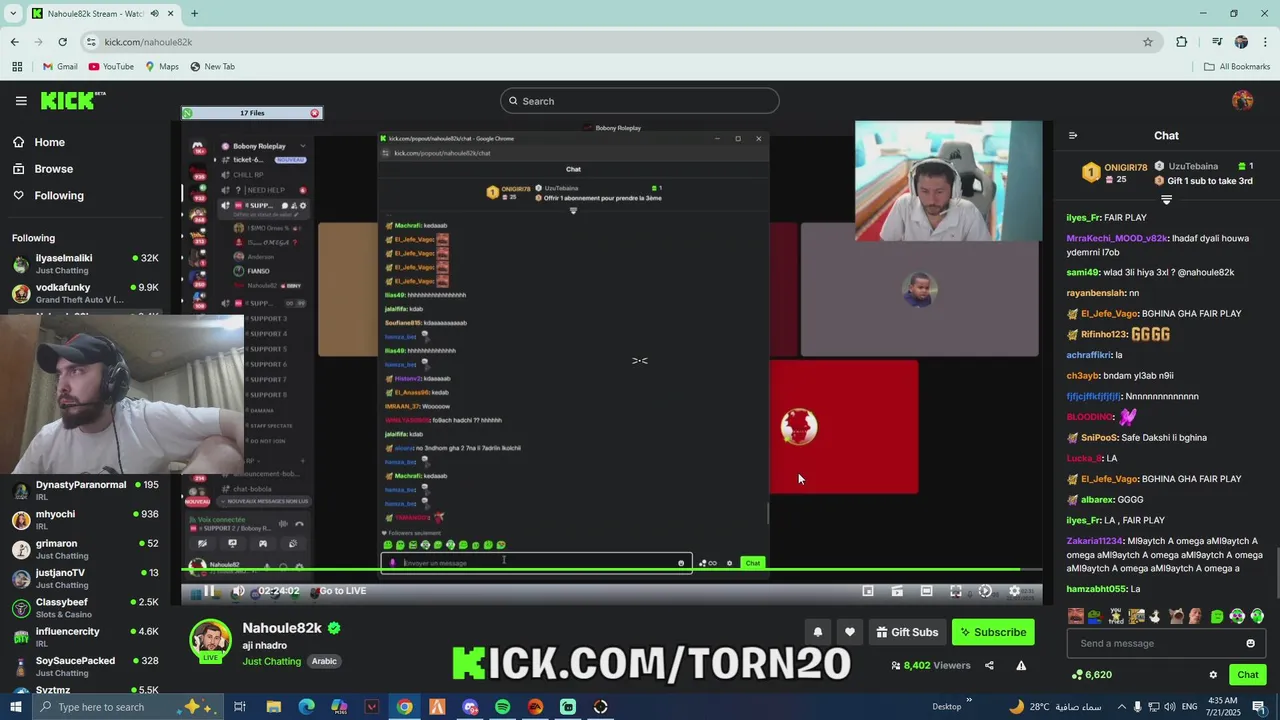Reload the page in Chrome
Image resolution: width=1280 pixels, height=720 pixels.
click(62, 42)
